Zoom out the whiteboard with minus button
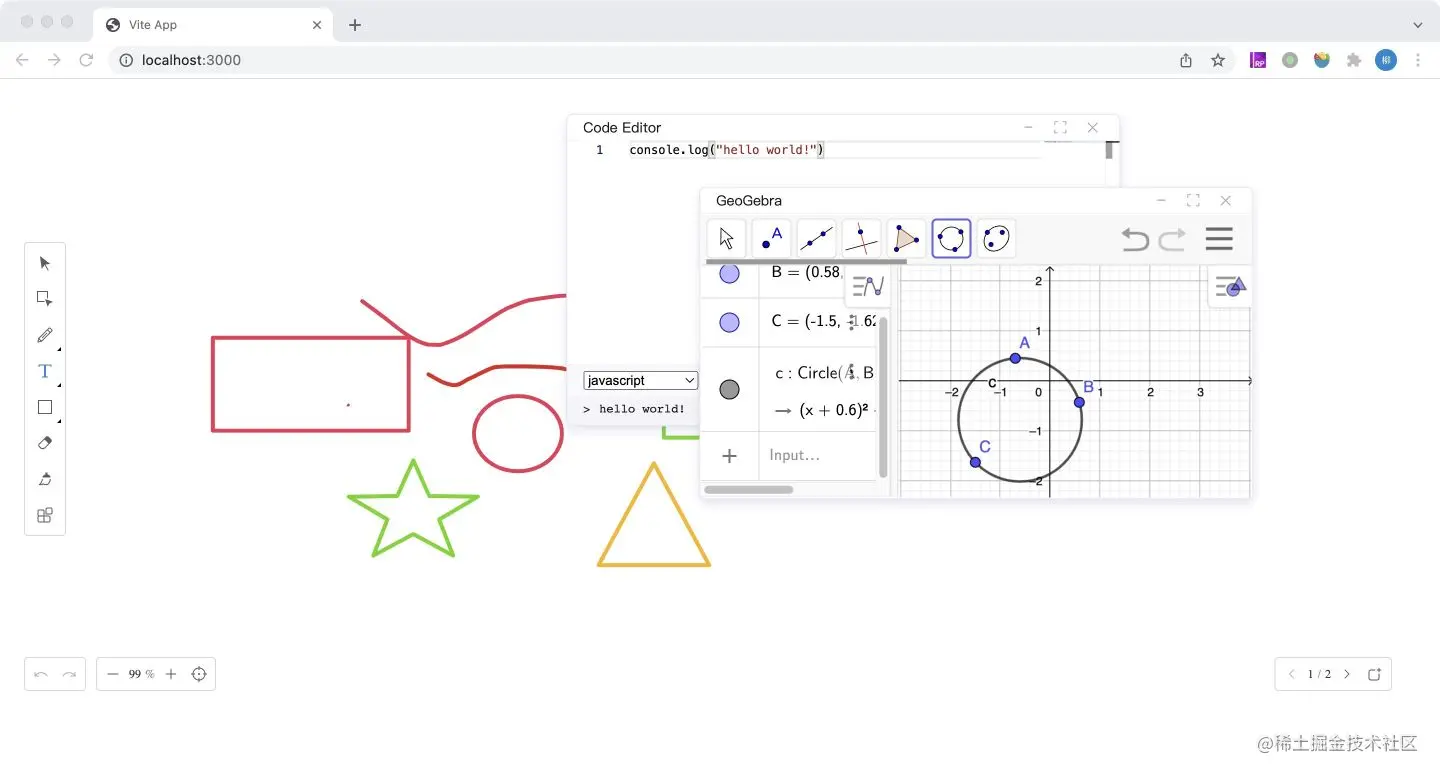 coord(113,674)
